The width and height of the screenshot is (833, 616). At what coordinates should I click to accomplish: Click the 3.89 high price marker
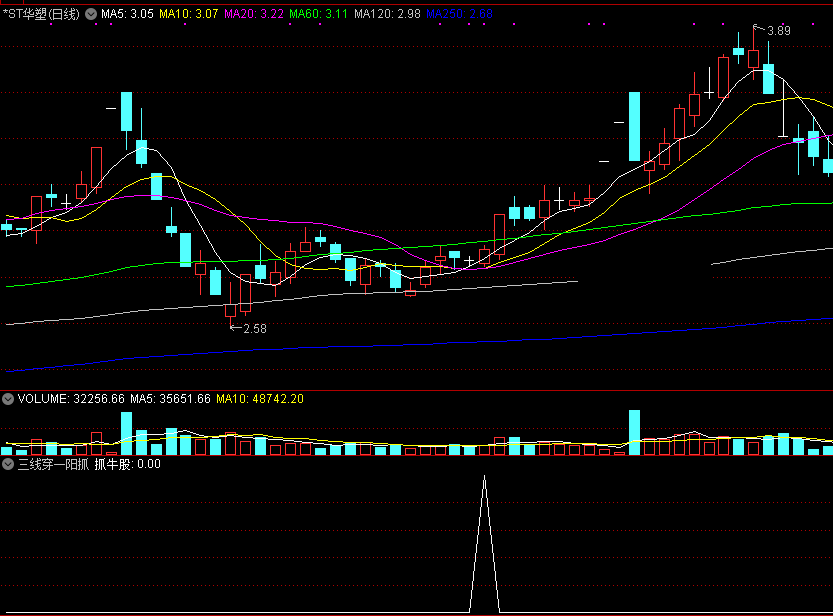click(778, 31)
